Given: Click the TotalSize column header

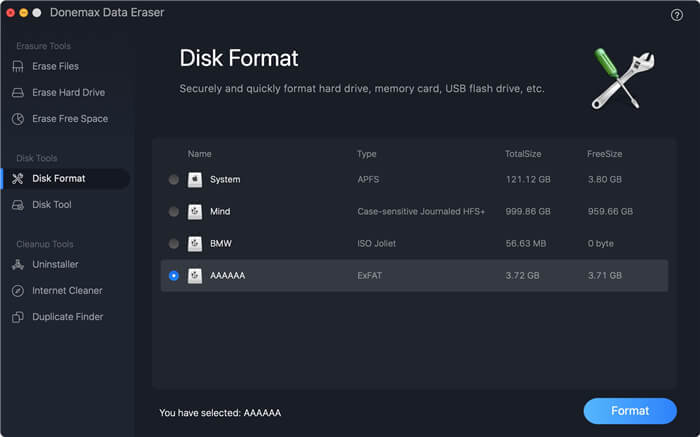Looking at the screenshot, I should click(x=523, y=154).
